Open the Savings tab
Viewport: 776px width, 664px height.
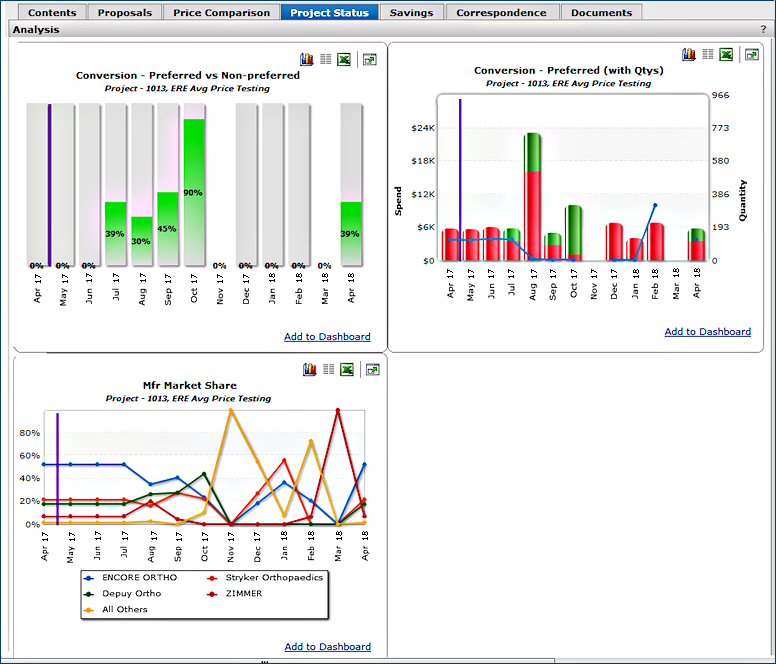click(x=411, y=13)
